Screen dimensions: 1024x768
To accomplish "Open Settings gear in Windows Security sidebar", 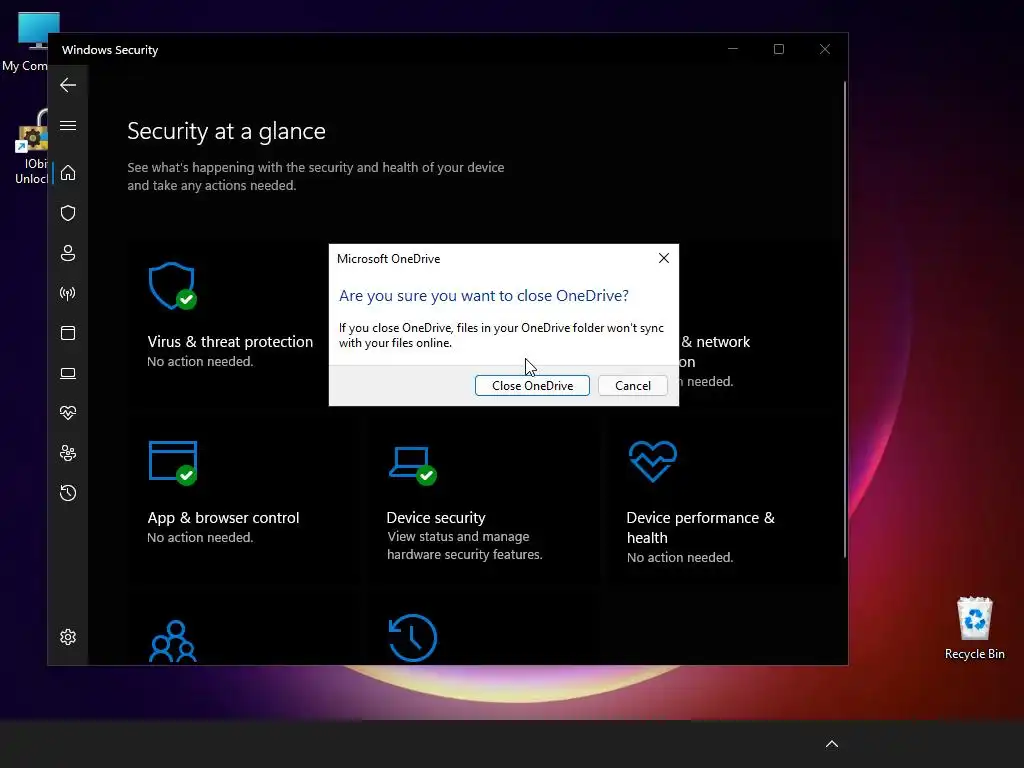I will tap(68, 637).
